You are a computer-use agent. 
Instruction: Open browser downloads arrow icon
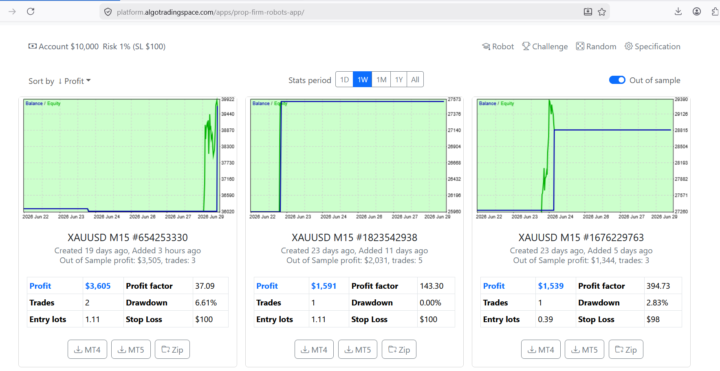(x=678, y=12)
